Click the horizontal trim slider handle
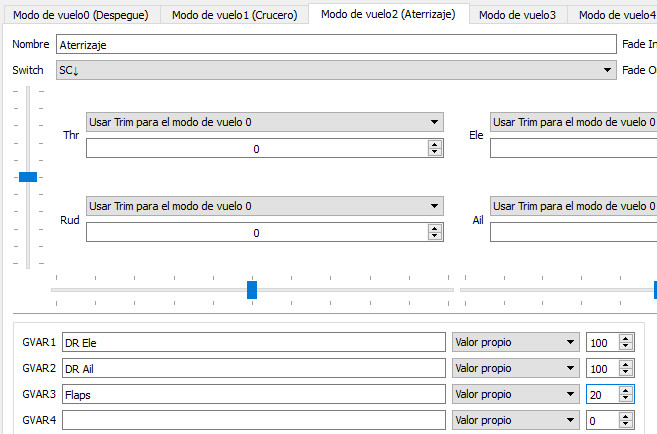 click(252, 289)
